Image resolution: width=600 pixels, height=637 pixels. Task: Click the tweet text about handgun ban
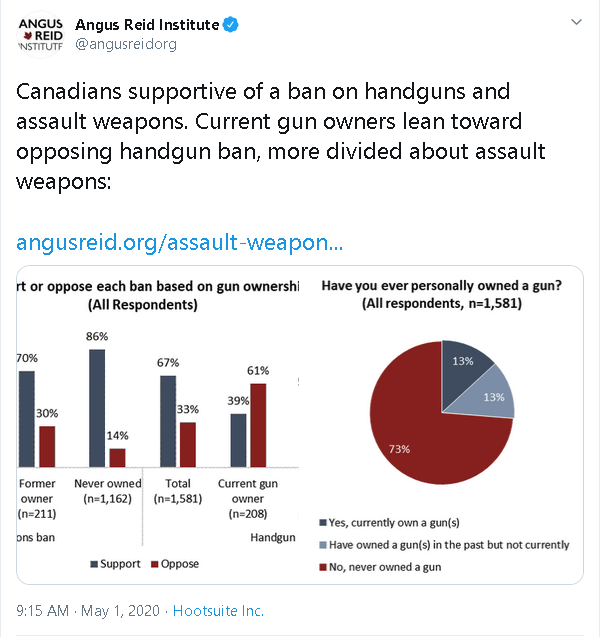[x=265, y=139]
